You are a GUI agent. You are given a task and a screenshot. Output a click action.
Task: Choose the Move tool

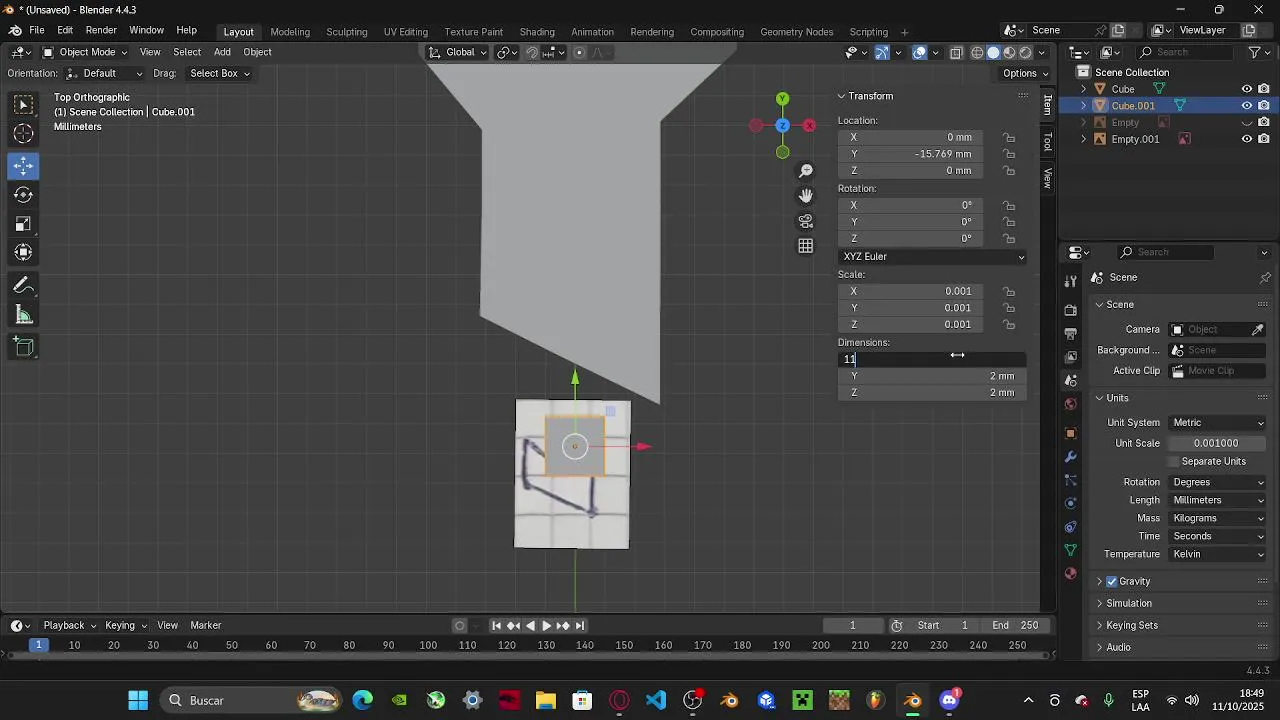(x=24, y=165)
